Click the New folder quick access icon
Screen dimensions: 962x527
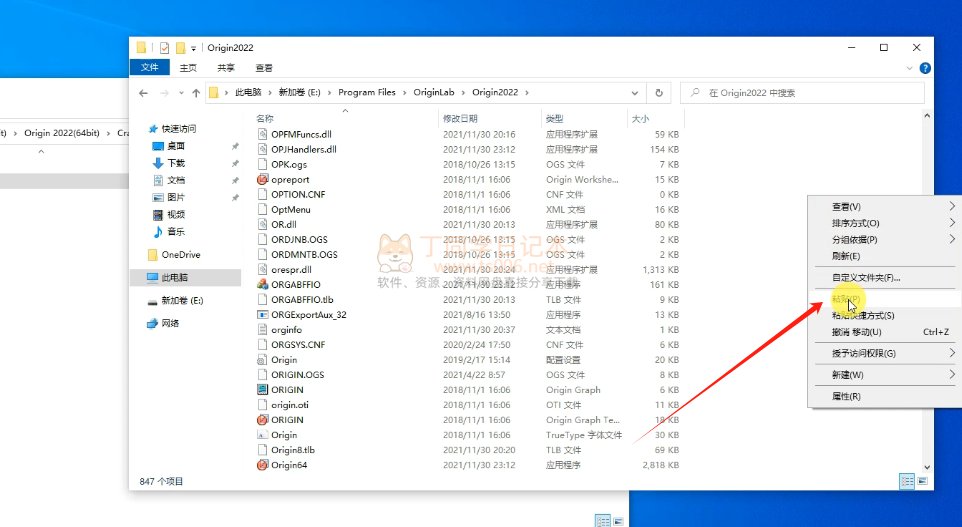(180, 48)
